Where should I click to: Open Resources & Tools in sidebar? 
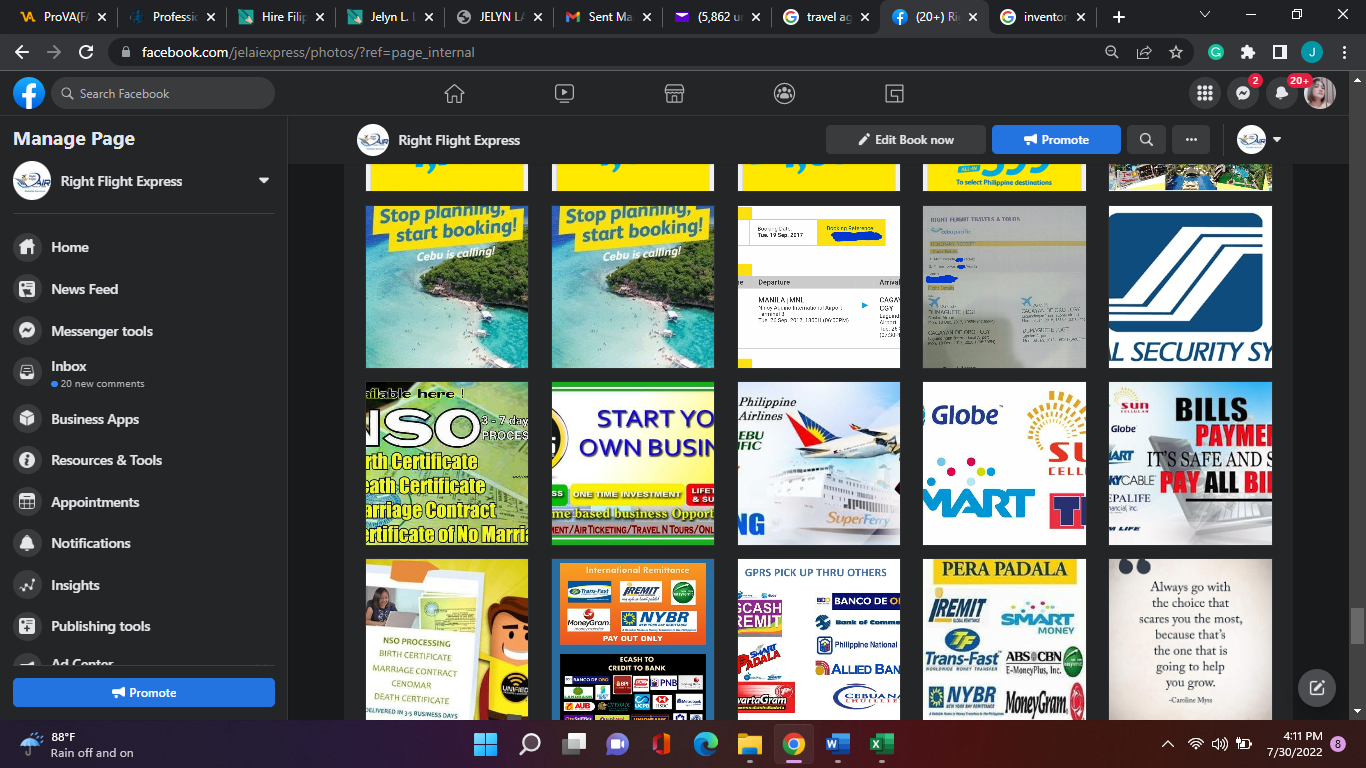coord(143,460)
